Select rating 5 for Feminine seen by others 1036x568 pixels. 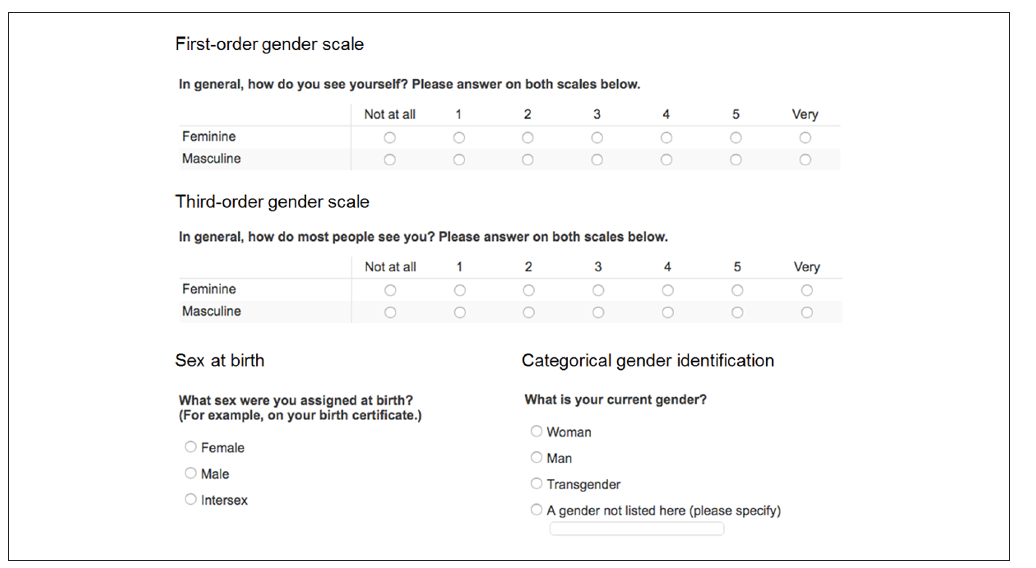(737, 291)
